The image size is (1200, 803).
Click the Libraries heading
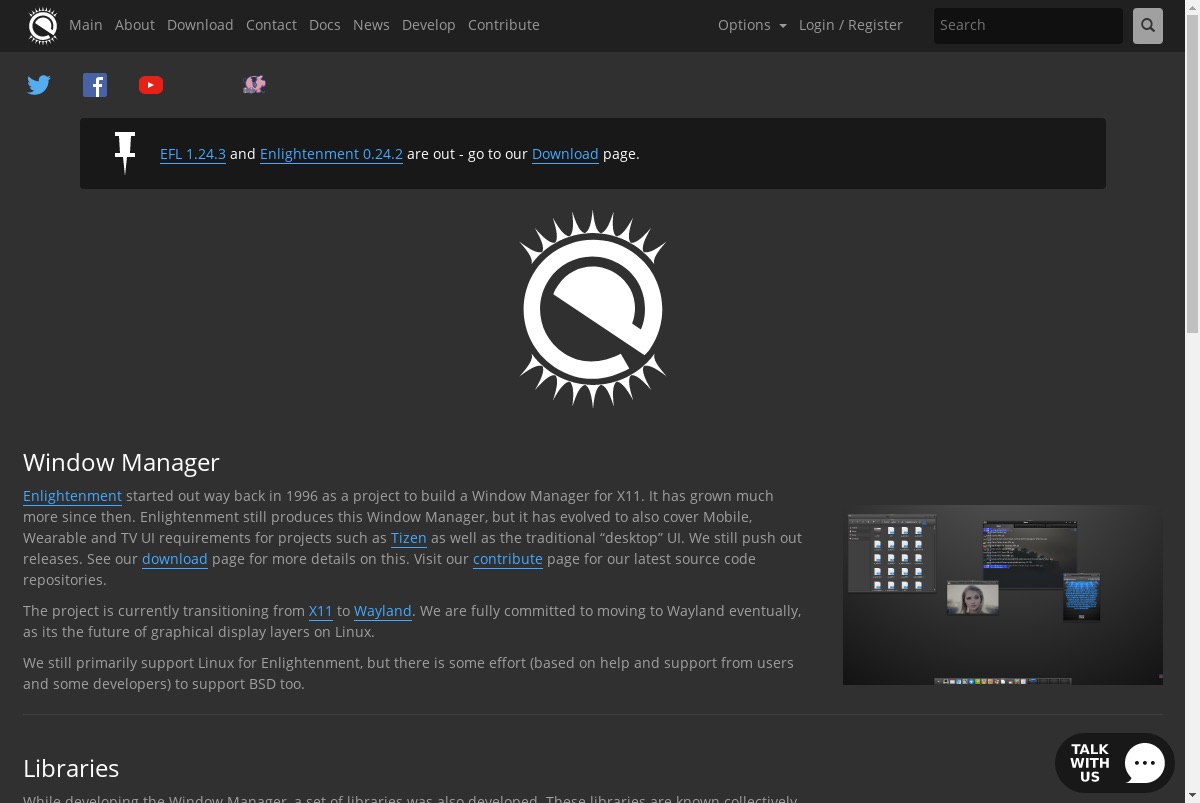(71, 768)
